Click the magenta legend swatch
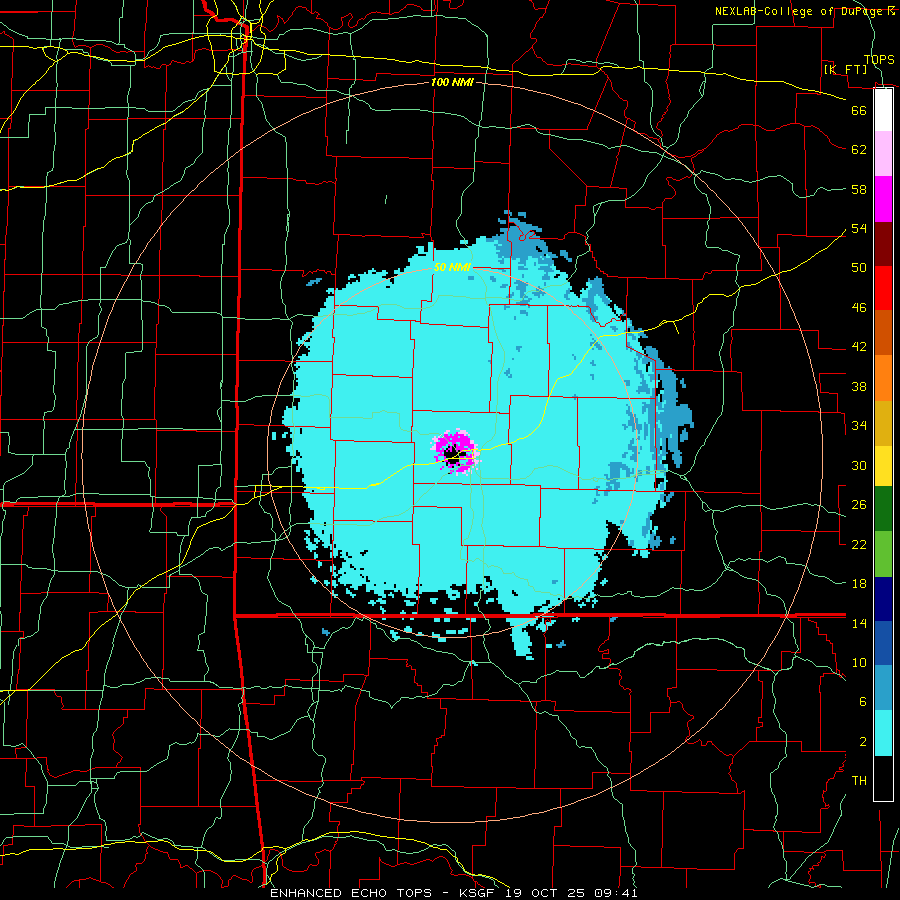This screenshot has height=900, width=900. 883,199
